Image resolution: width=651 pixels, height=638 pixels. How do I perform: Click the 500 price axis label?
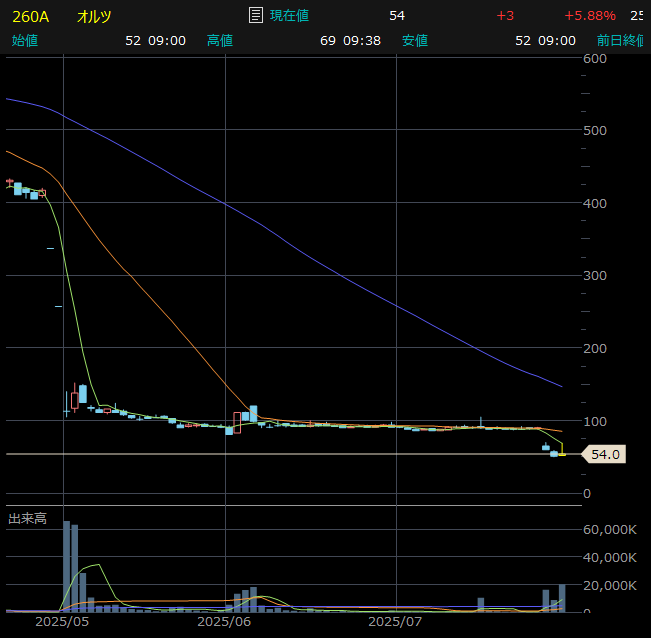click(595, 131)
